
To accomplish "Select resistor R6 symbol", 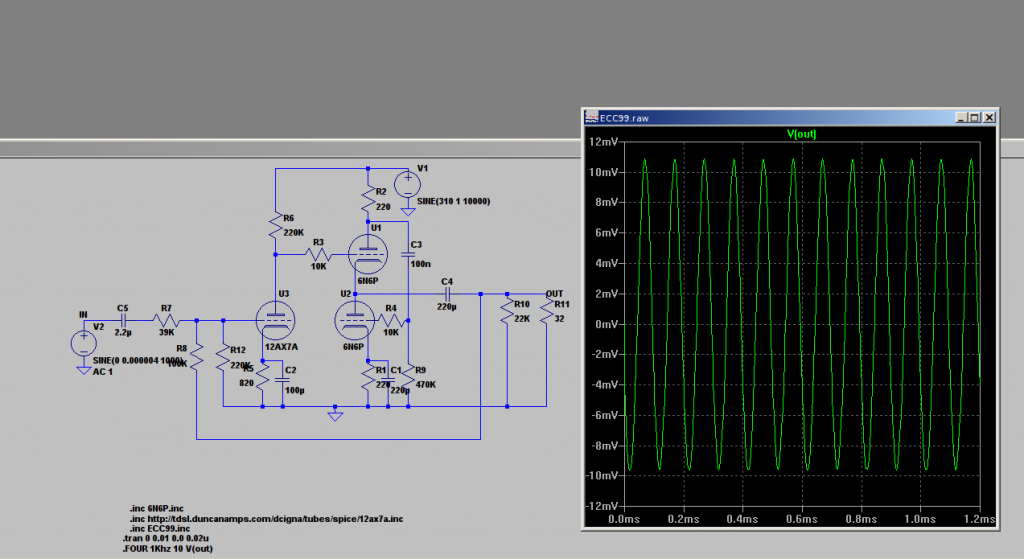I will pyautogui.click(x=276, y=225).
